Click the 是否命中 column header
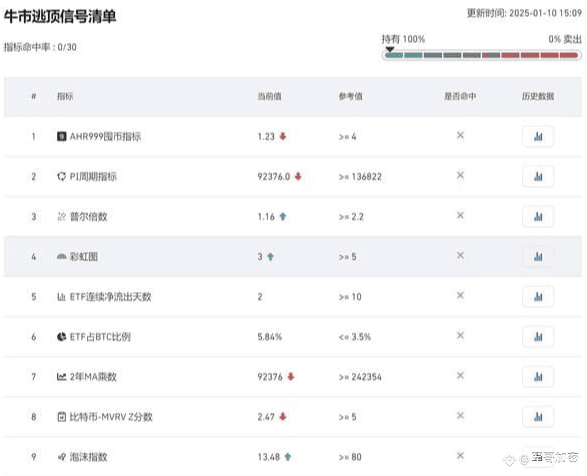Screen dimensions: 587x476 (460, 97)
